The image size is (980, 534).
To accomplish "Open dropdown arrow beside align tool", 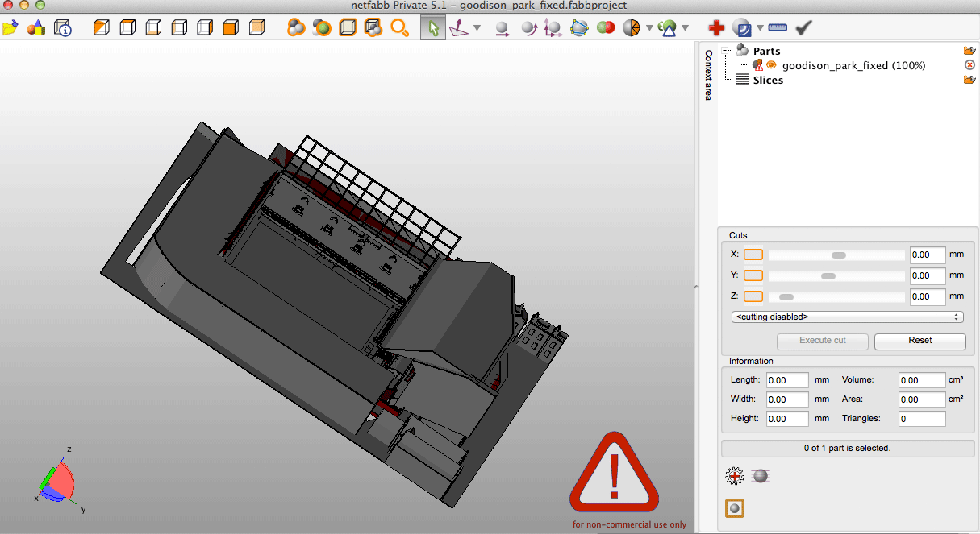I will (x=476, y=28).
